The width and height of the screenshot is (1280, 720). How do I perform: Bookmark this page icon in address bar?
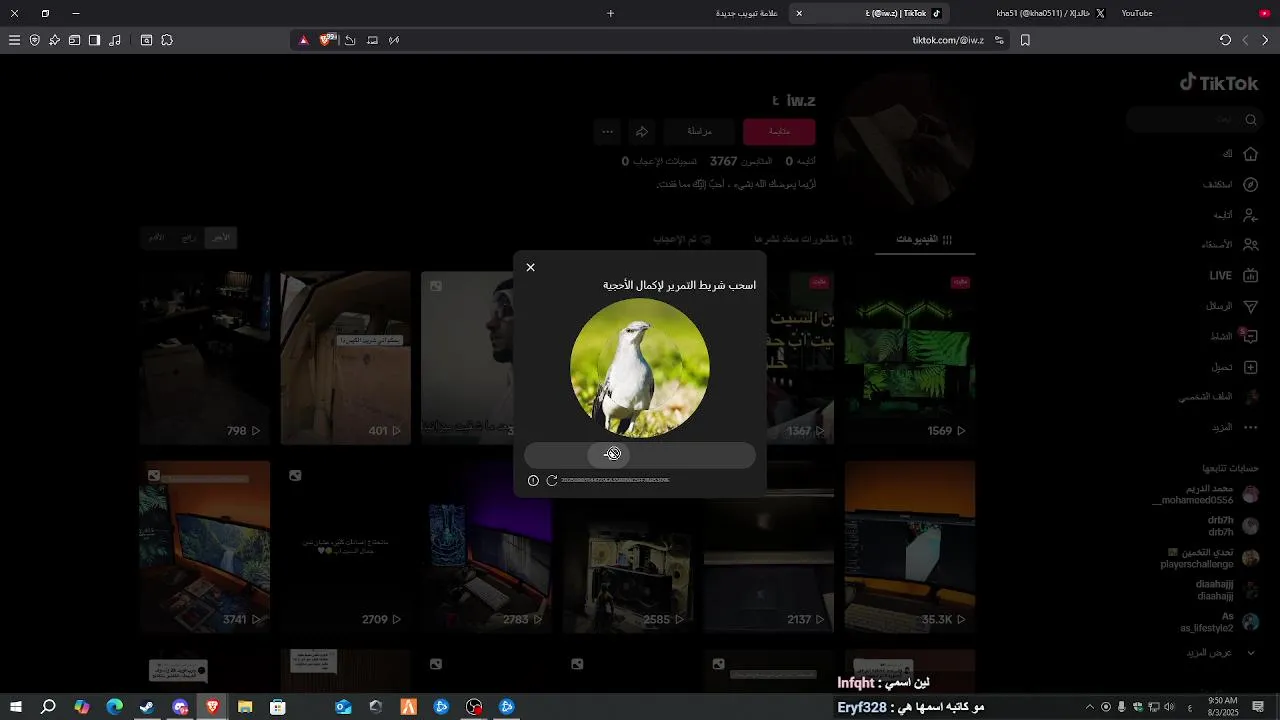(1025, 40)
